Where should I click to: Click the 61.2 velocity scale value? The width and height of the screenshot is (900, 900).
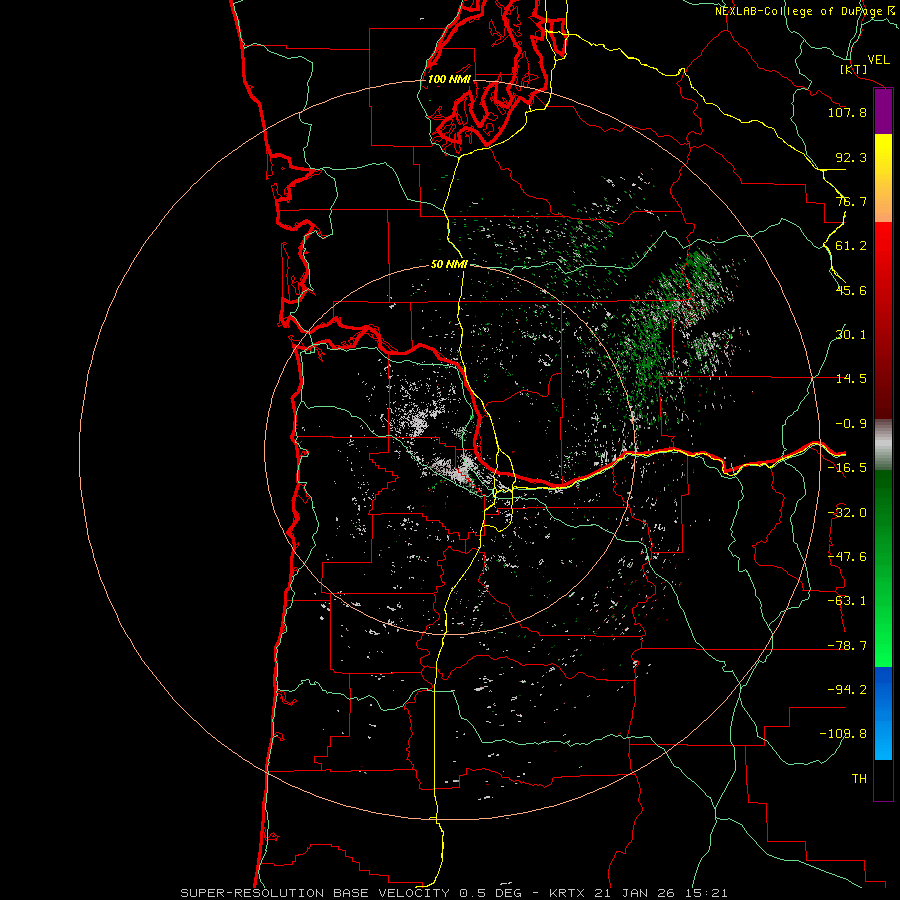coord(851,246)
